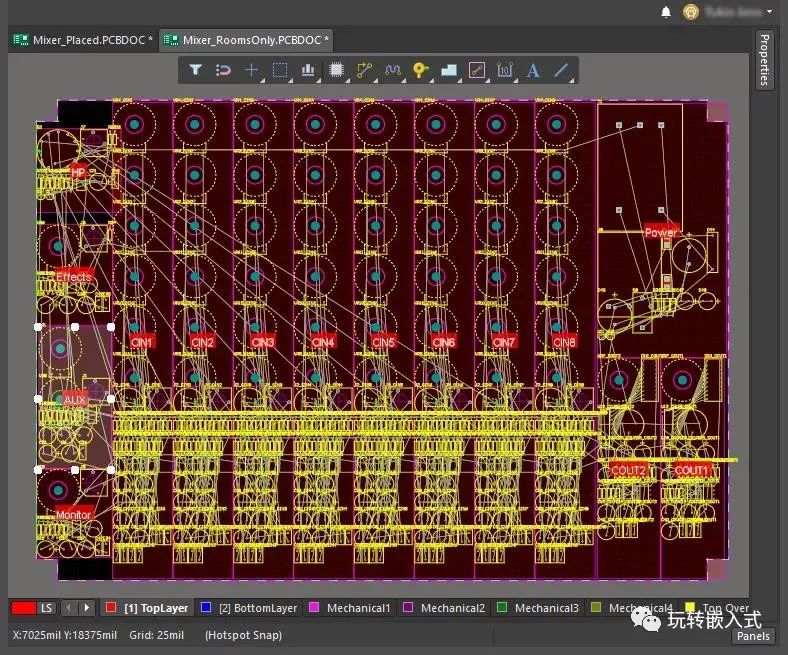Pick the Select Rectangle tool

[x=279, y=70]
